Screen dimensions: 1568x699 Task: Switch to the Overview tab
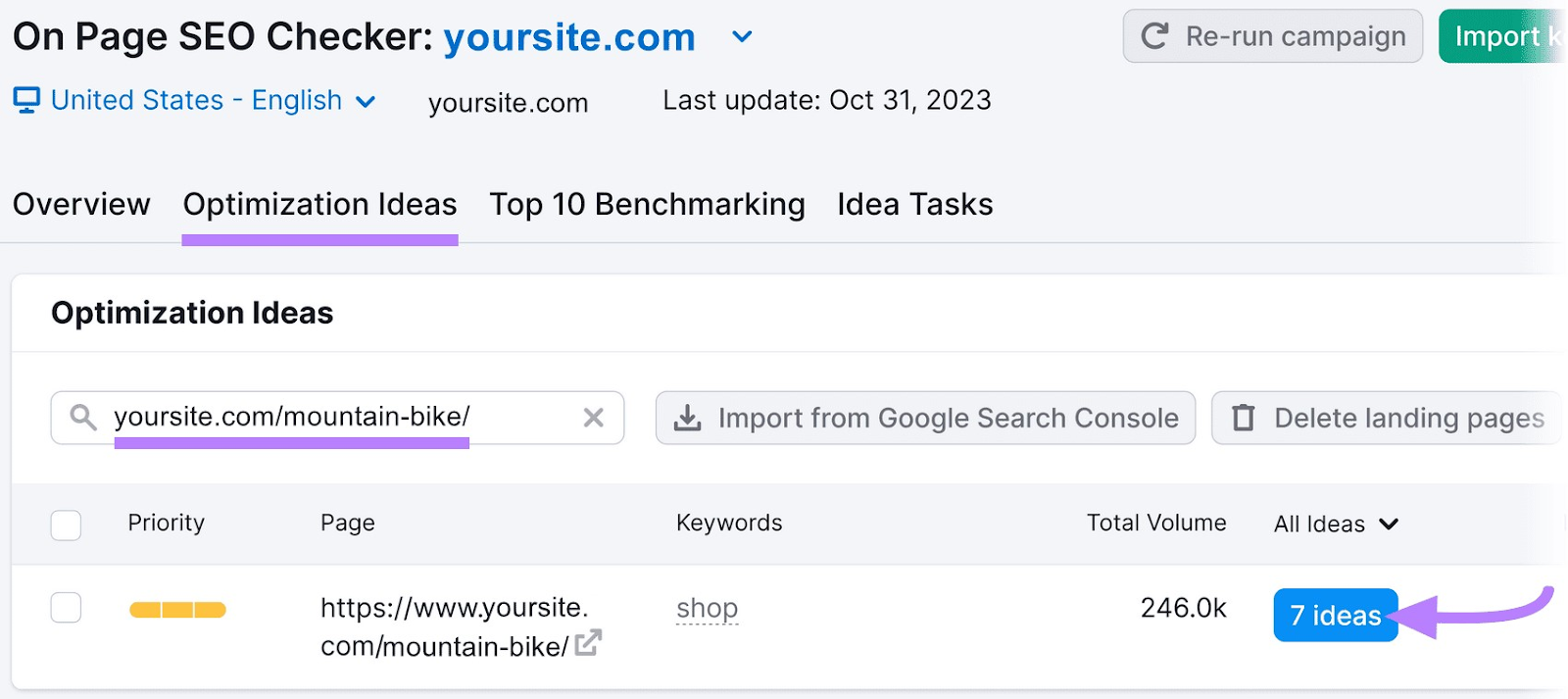80,204
